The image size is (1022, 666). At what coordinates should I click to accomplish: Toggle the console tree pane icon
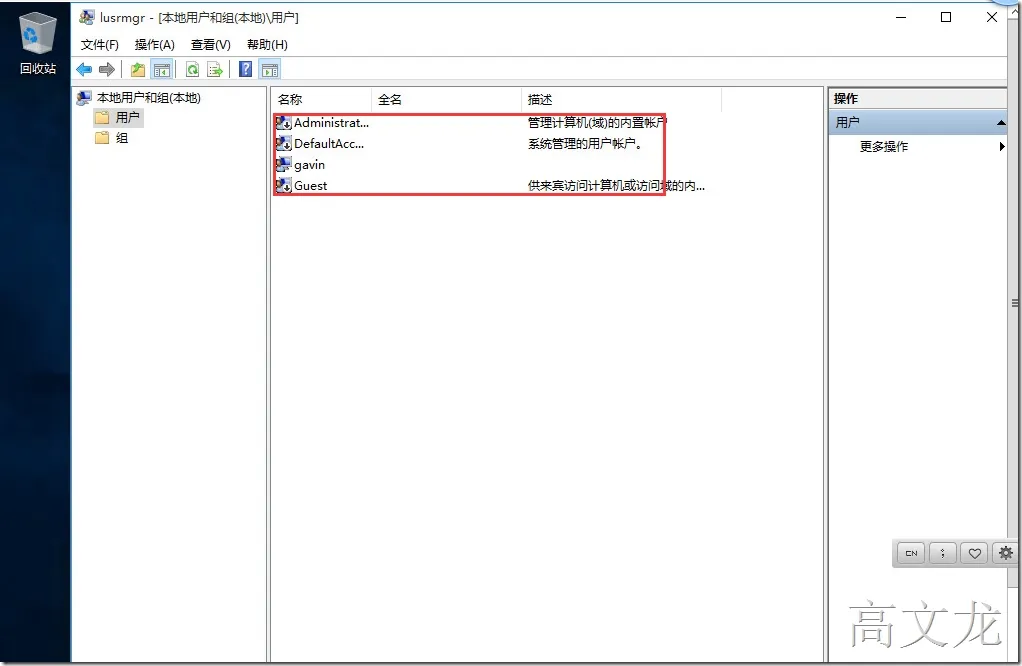click(162, 69)
